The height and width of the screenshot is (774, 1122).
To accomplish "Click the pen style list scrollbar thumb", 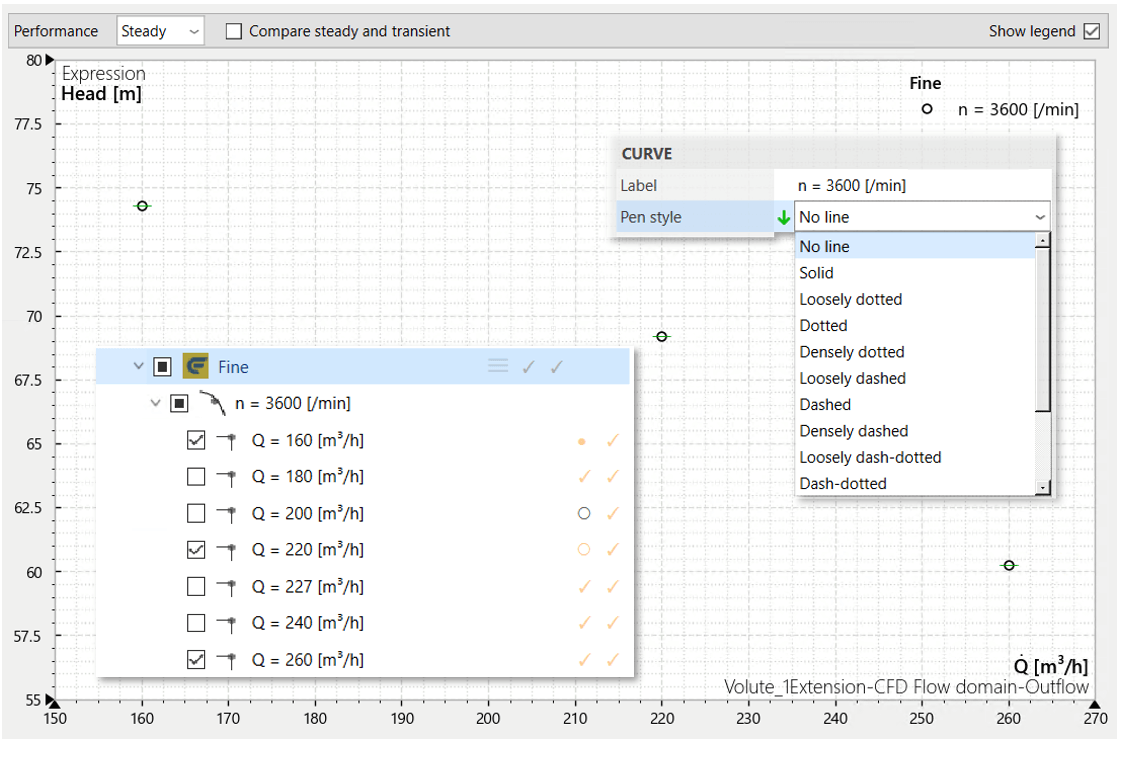I will (1043, 330).
